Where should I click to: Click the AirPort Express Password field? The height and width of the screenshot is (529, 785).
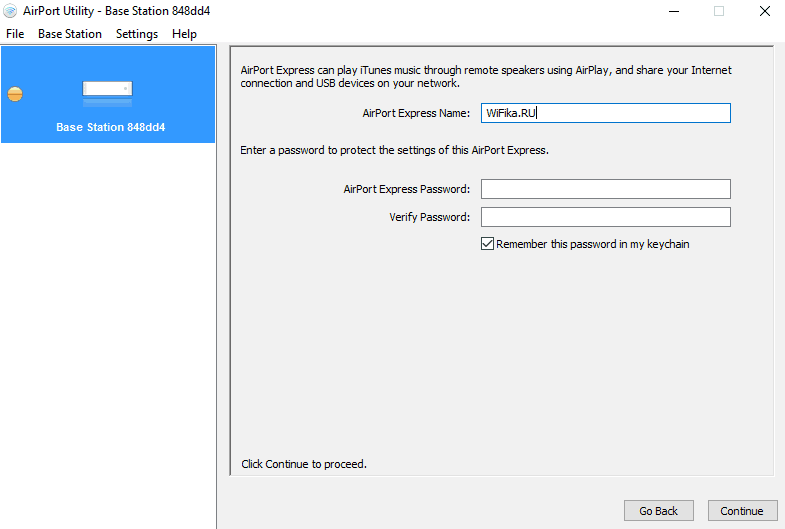(606, 189)
